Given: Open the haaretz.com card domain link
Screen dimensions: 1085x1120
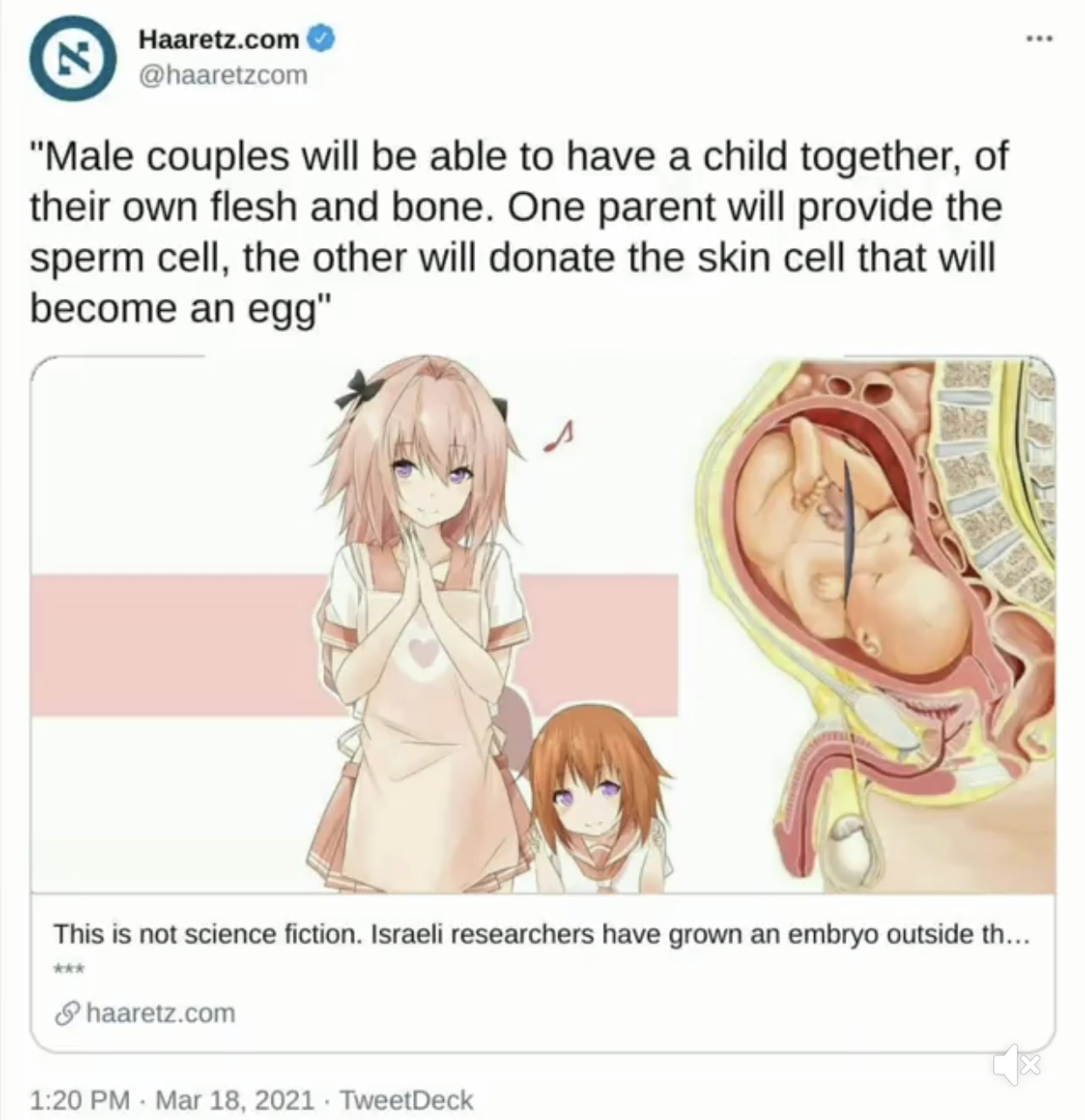Looking at the screenshot, I should (161, 1013).
